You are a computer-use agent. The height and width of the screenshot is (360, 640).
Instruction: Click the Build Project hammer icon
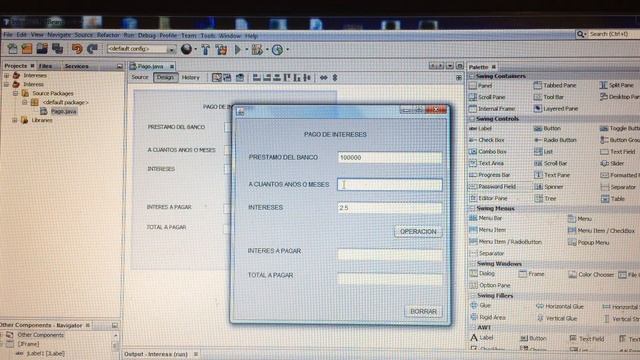click(205, 49)
